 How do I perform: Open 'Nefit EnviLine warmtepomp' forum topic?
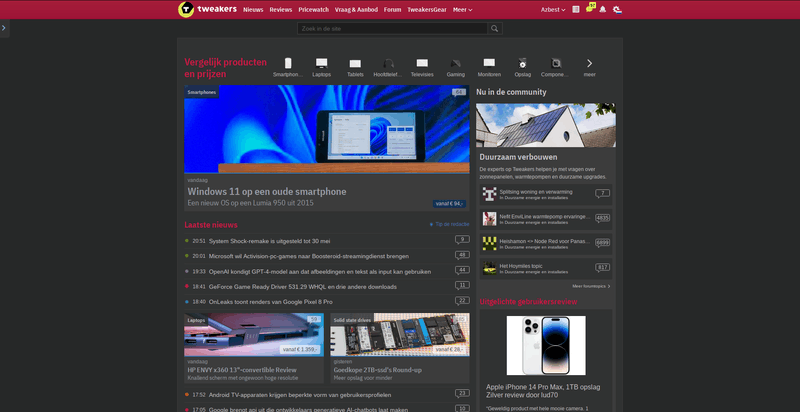[x=544, y=216]
